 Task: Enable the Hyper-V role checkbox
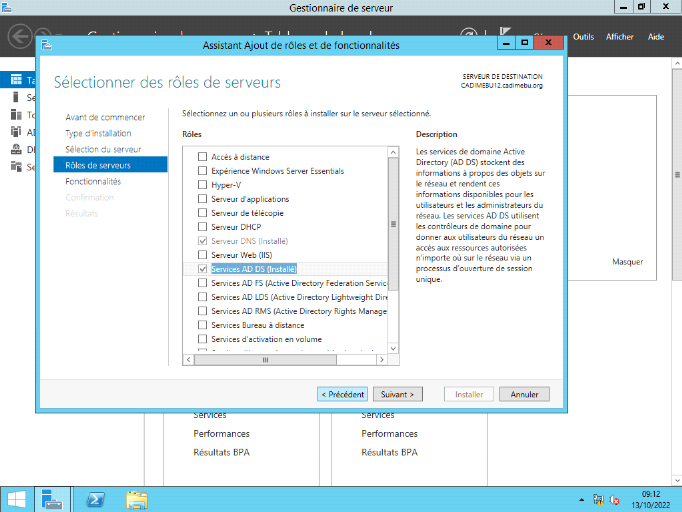(202, 184)
